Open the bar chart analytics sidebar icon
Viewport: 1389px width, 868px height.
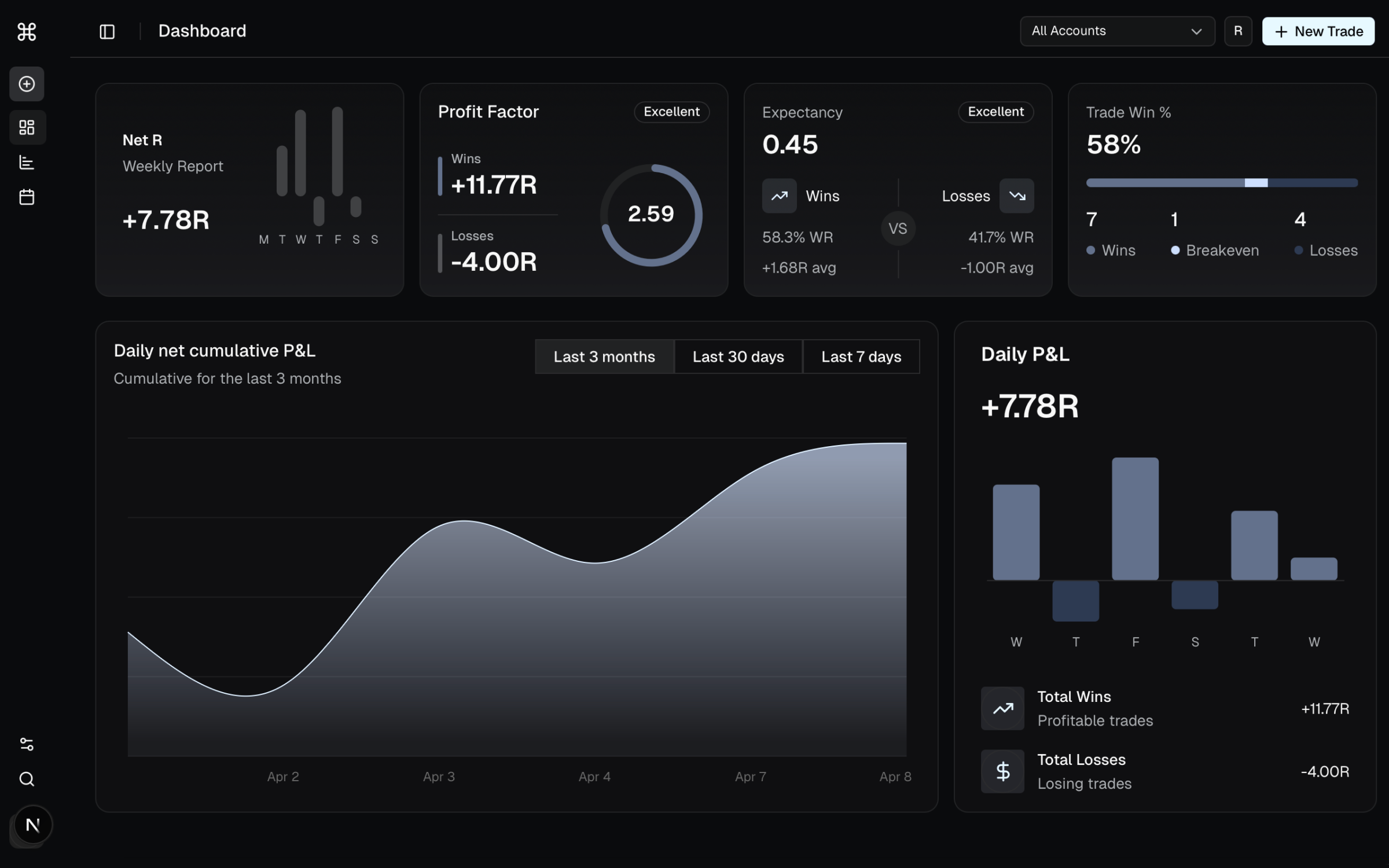click(27, 163)
